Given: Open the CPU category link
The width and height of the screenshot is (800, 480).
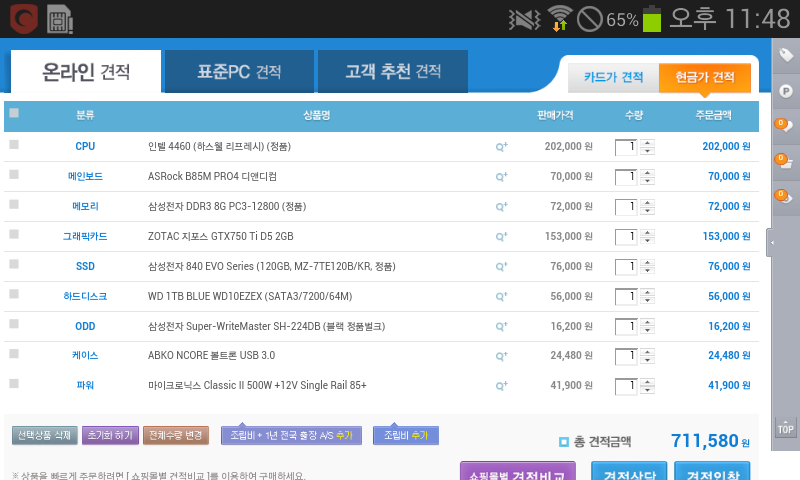Looking at the screenshot, I should coord(85,146).
